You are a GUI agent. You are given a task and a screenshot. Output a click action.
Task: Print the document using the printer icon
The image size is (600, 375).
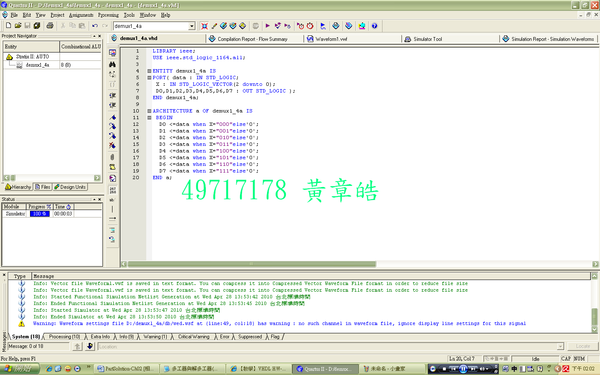pos(50,26)
